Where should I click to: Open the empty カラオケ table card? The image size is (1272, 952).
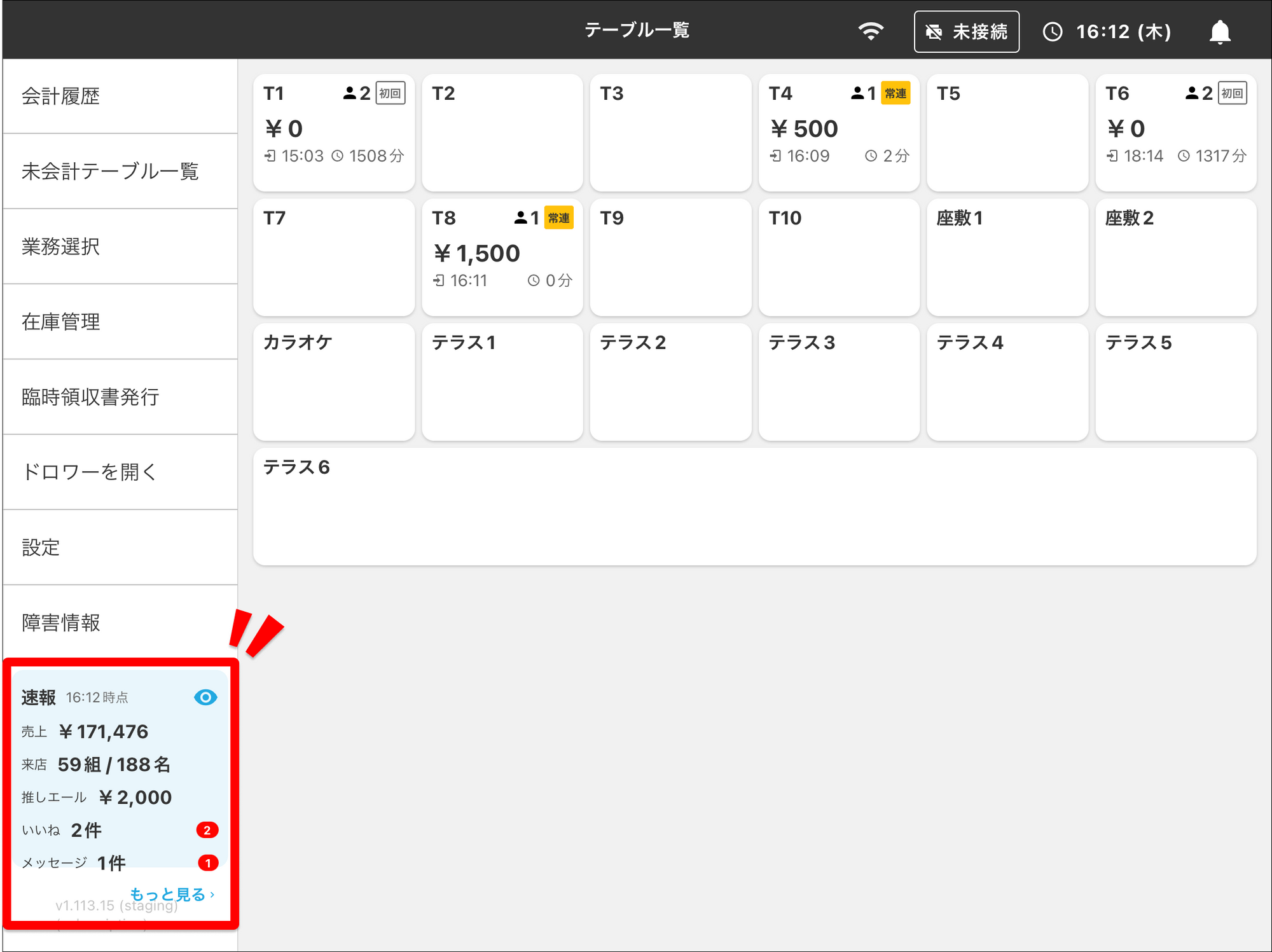click(x=333, y=382)
